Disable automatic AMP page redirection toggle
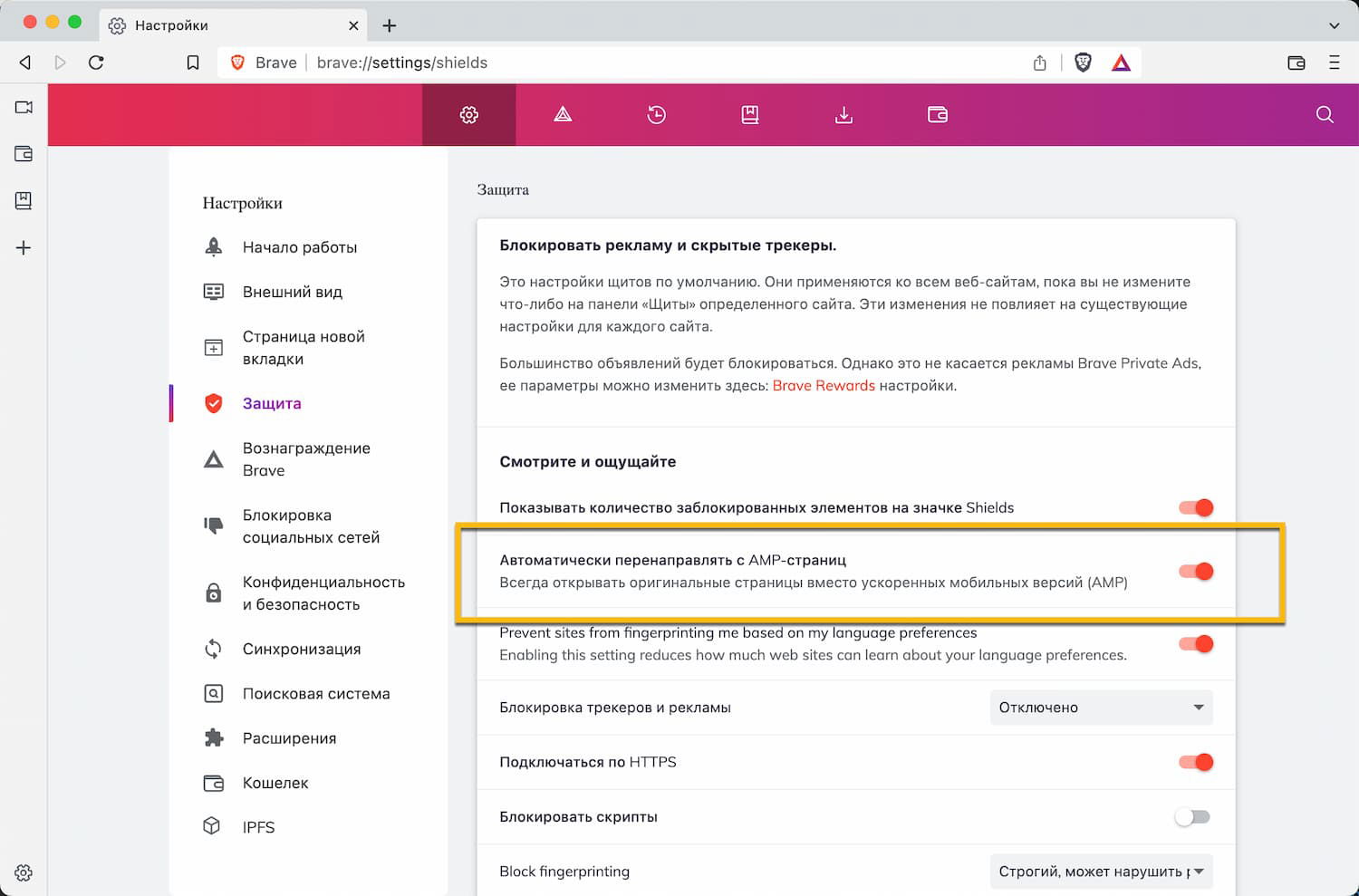1359x896 pixels. click(x=1195, y=571)
